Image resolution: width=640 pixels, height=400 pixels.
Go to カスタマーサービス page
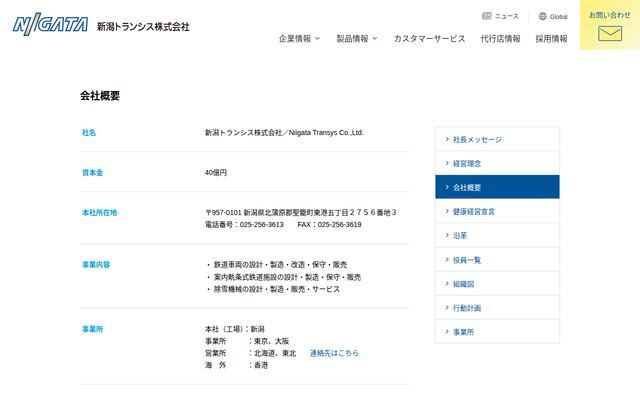tap(429, 39)
